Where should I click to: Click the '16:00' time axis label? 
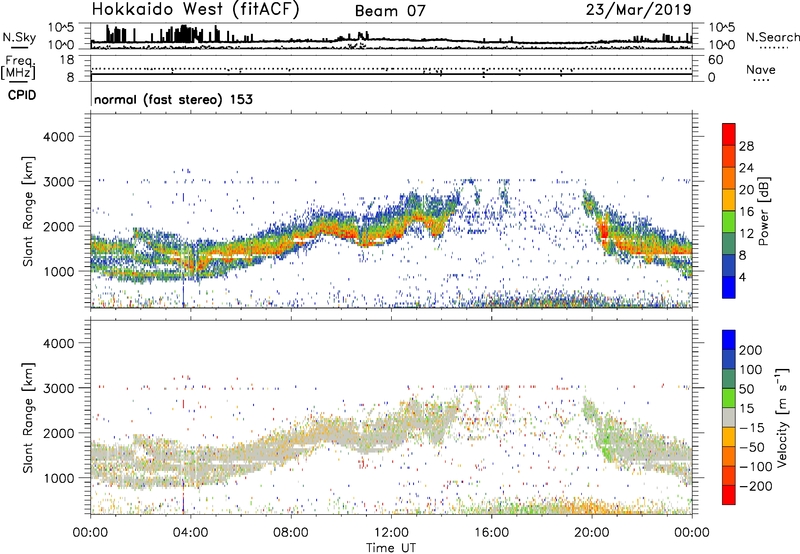[491, 533]
